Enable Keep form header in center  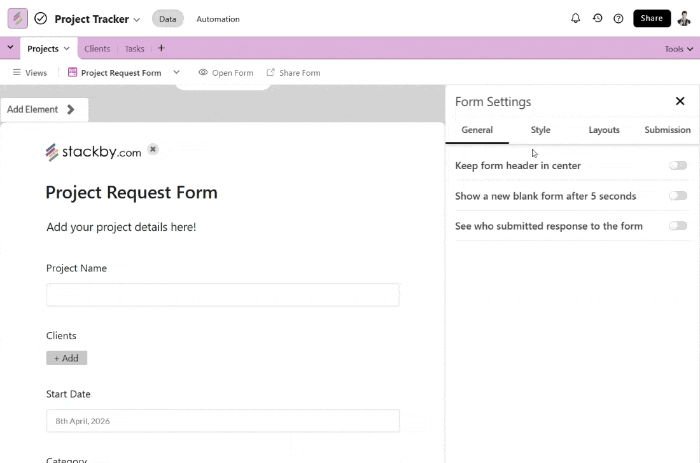(678, 165)
